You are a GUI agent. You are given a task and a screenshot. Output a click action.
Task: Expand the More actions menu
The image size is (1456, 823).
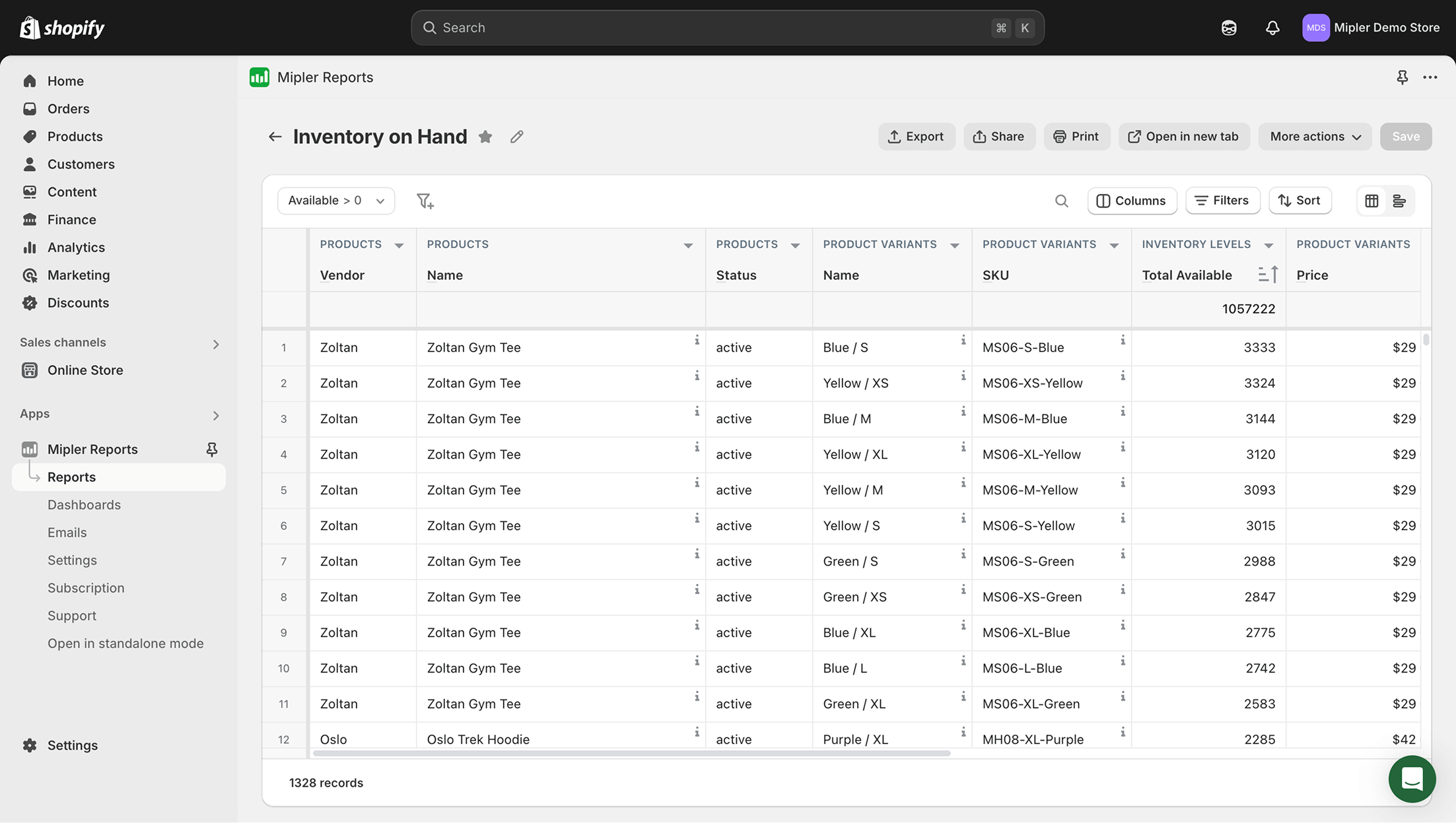click(x=1315, y=137)
